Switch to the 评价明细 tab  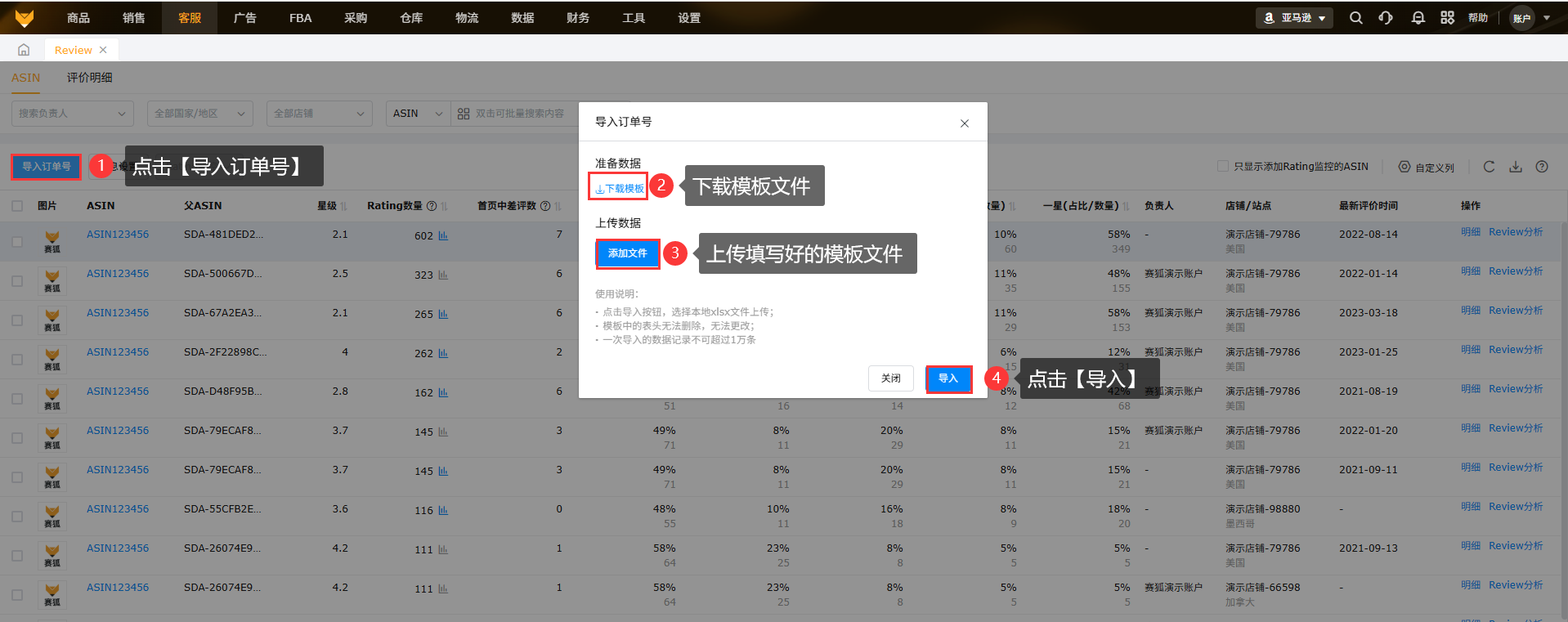pyautogui.click(x=90, y=78)
